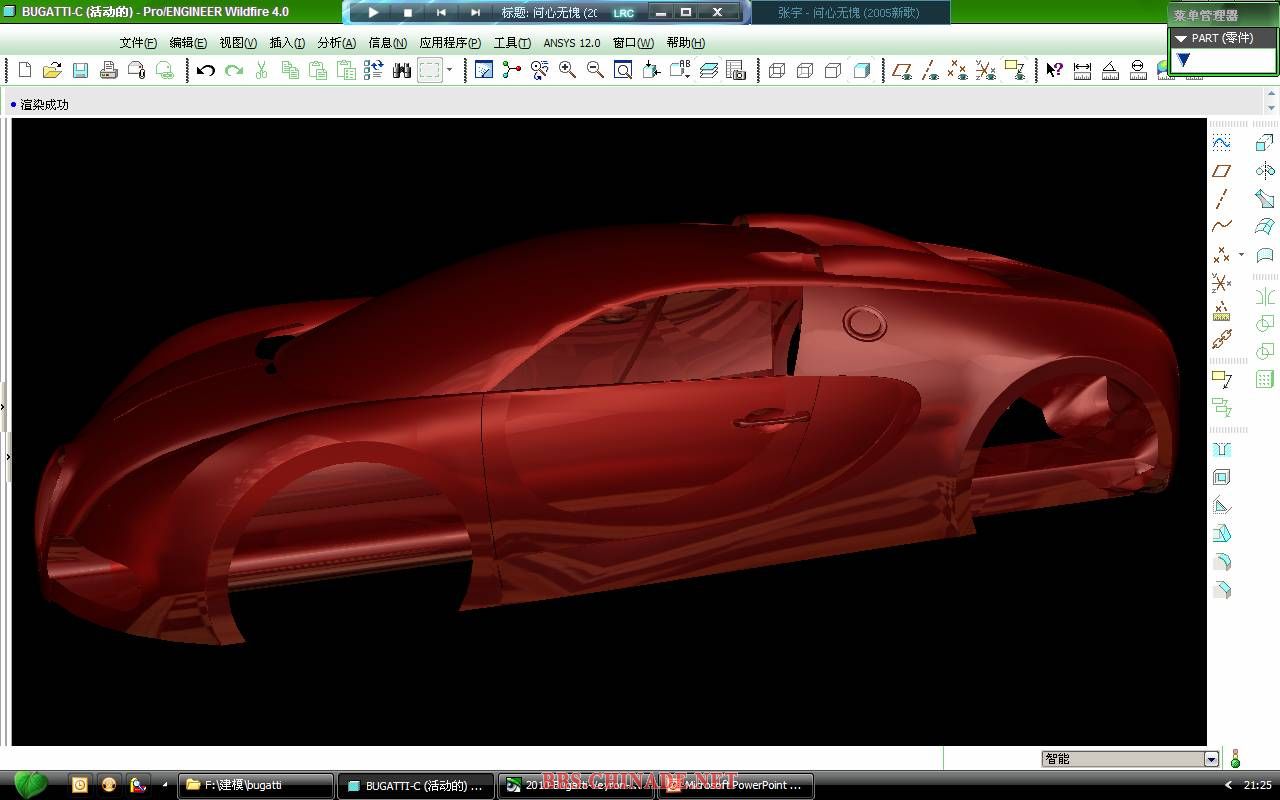The width and height of the screenshot is (1280, 800).
Task: Select the Datum Curve tool
Action: pyautogui.click(x=1221, y=227)
